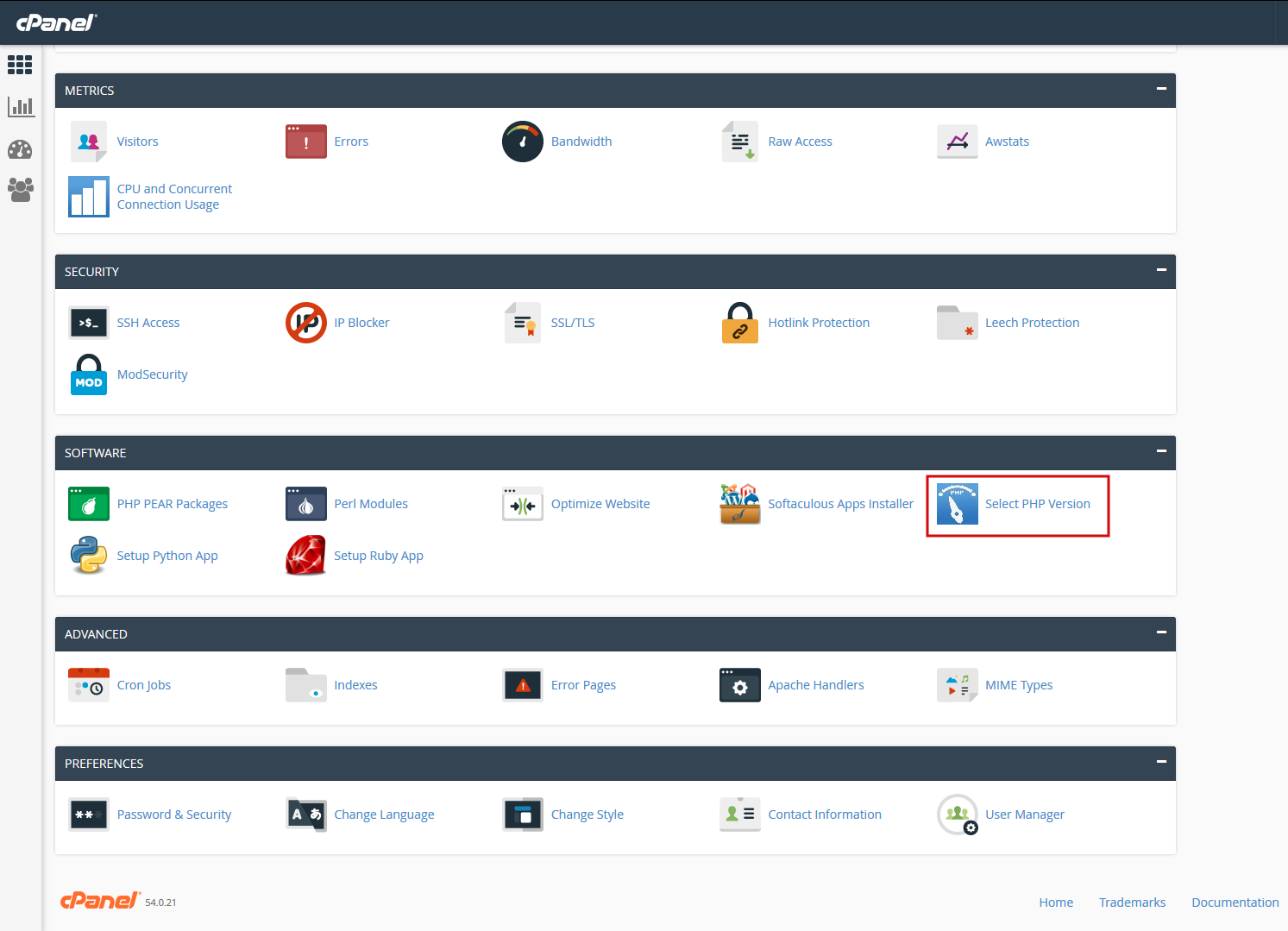Open the User Manager link text
1288x931 pixels.
[x=1025, y=815]
